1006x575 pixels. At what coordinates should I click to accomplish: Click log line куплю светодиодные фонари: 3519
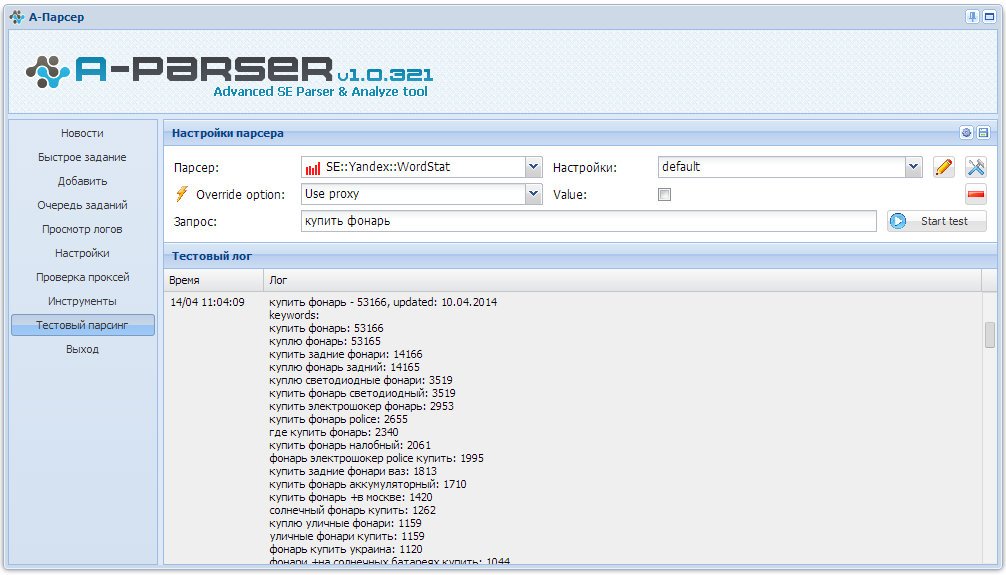tap(361, 381)
